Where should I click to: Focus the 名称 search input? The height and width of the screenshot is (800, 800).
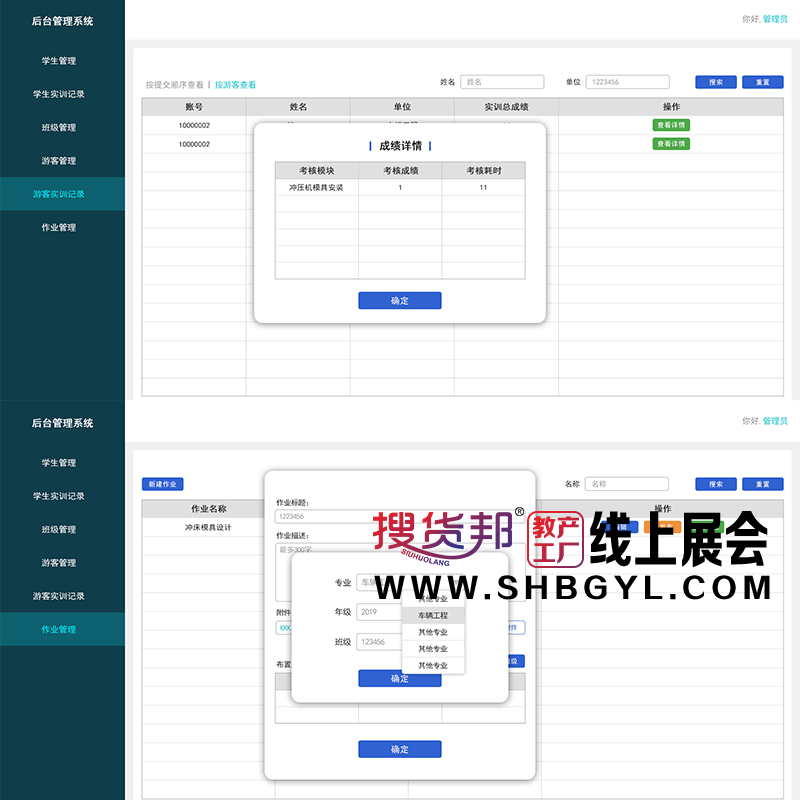coord(627,484)
